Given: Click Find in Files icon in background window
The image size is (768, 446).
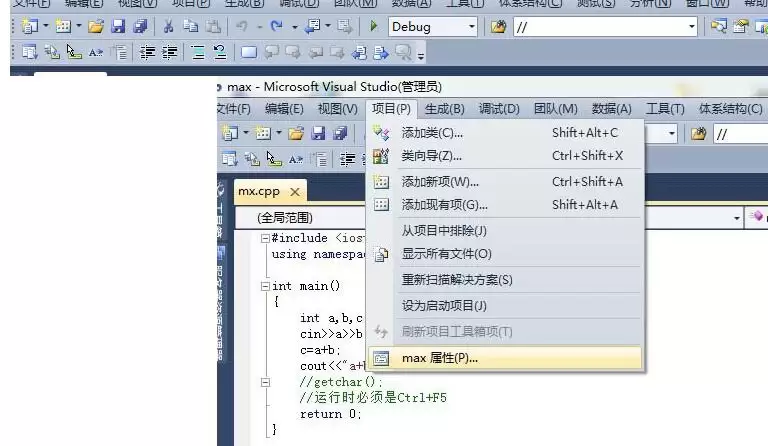Looking at the screenshot, I should [498, 26].
